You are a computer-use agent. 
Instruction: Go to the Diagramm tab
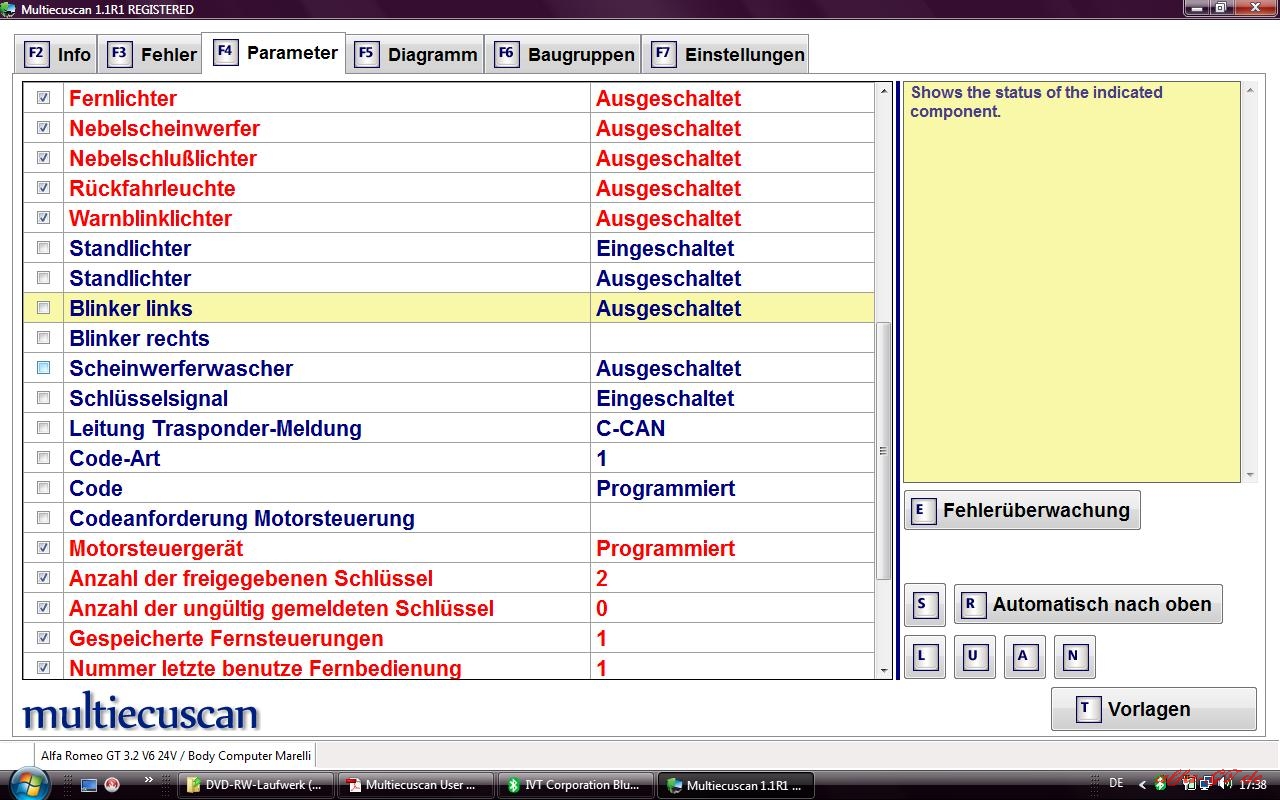[416, 54]
